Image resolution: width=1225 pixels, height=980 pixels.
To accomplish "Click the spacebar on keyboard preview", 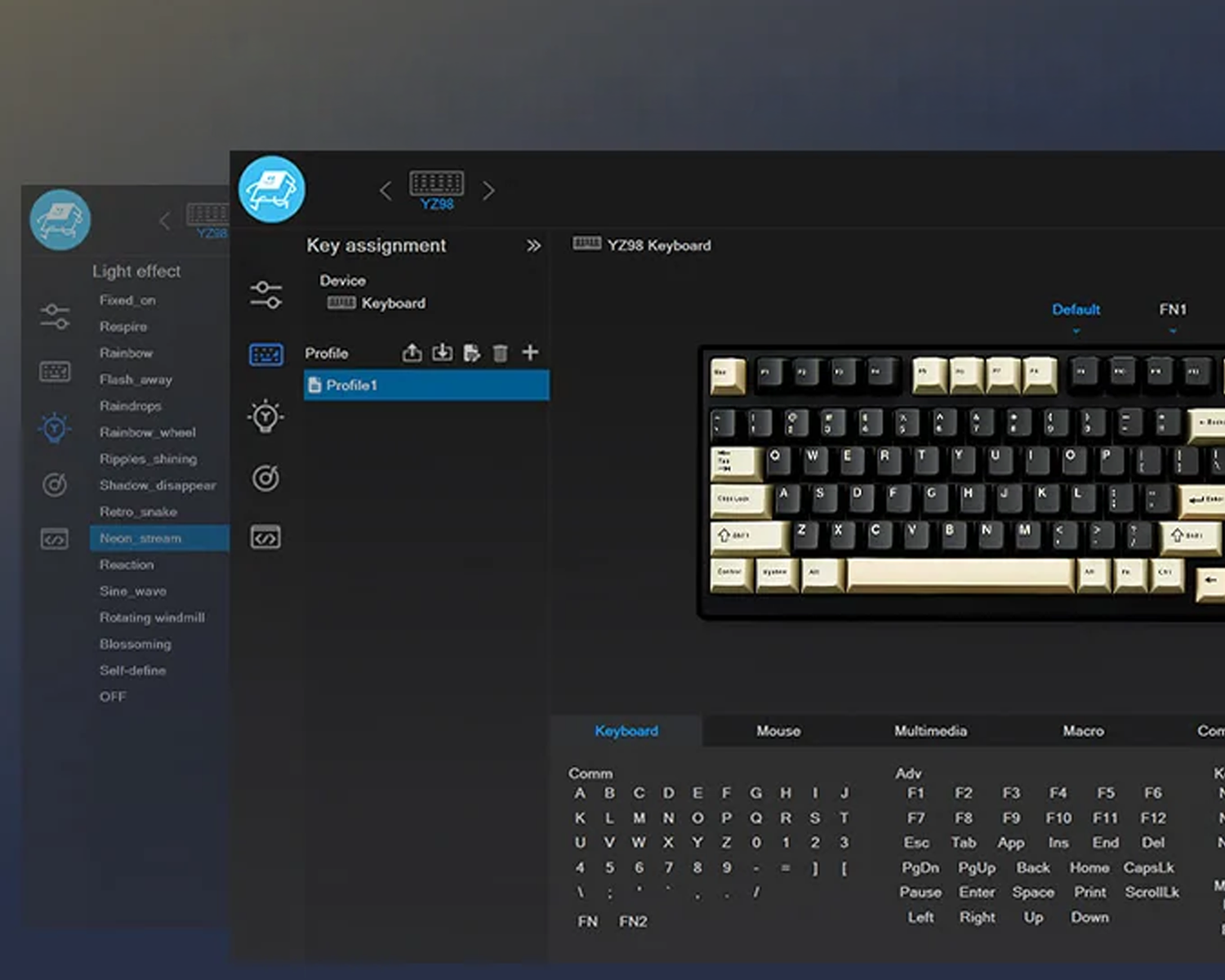I will (x=960, y=574).
